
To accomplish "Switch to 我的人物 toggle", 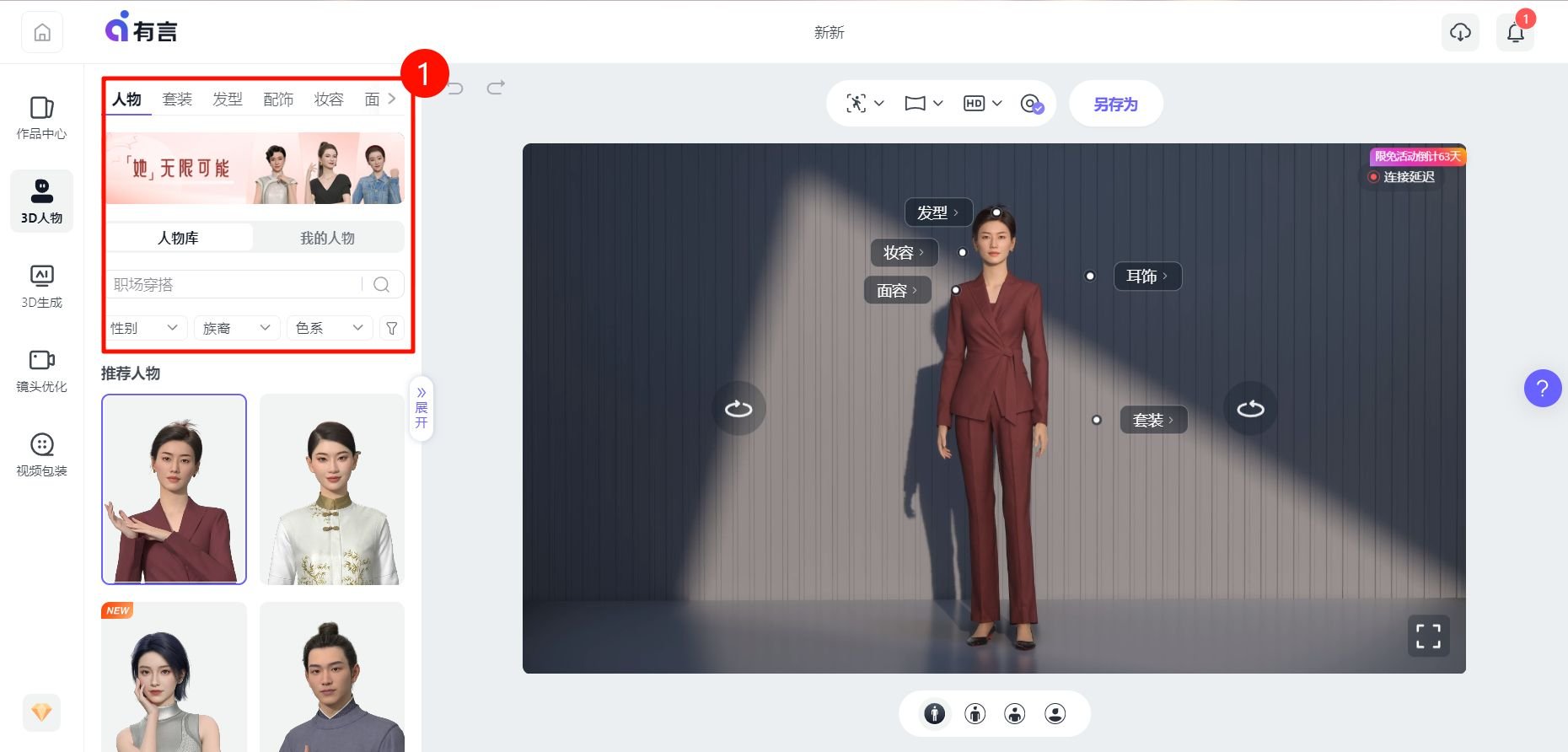I will click(x=327, y=238).
